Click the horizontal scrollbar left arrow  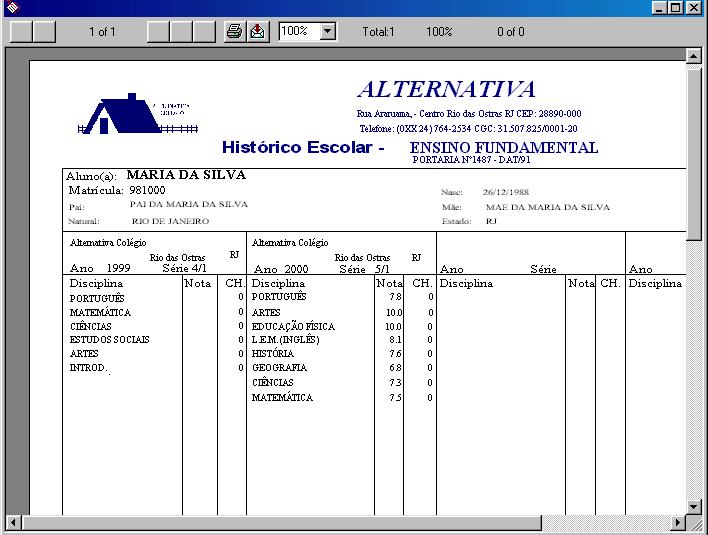coord(14,523)
